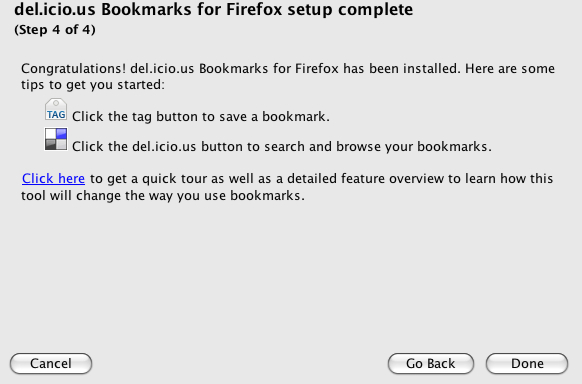This screenshot has height=384, width=582.
Task: Click the setup complete heading text
Action: coord(213,9)
